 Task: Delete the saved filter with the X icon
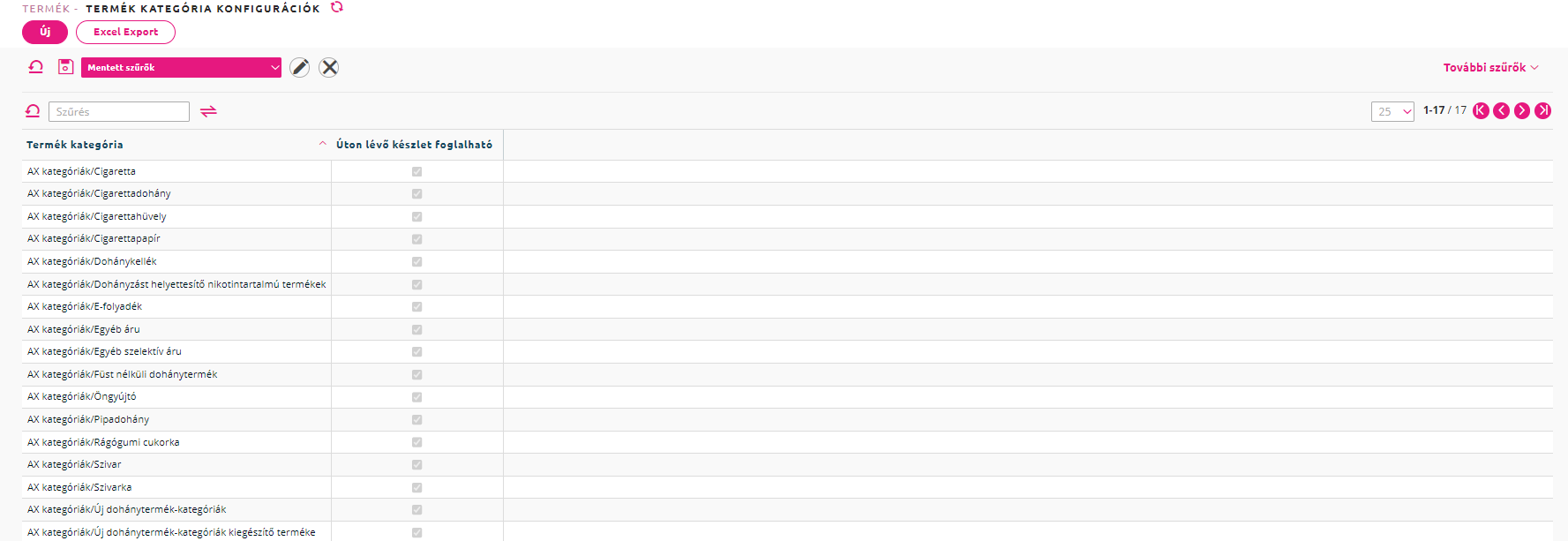pyautogui.click(x=329, y=67)
